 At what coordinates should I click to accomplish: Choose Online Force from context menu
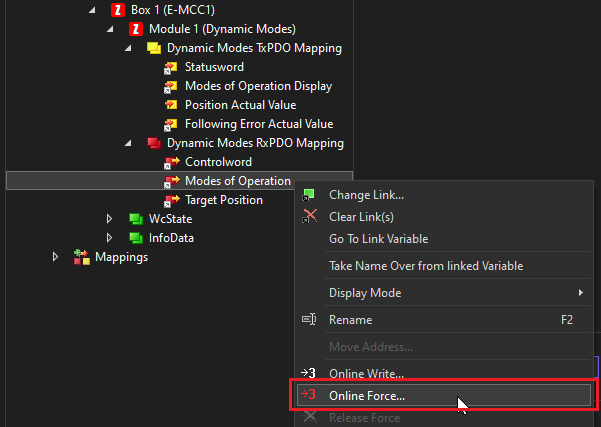coord(367,395)
